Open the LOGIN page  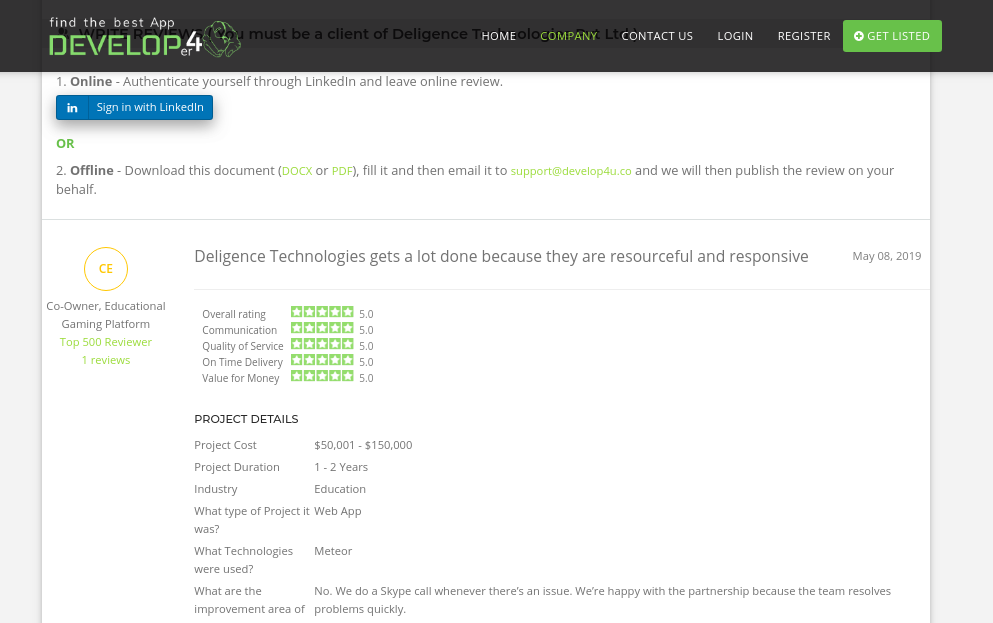point(735,36)
